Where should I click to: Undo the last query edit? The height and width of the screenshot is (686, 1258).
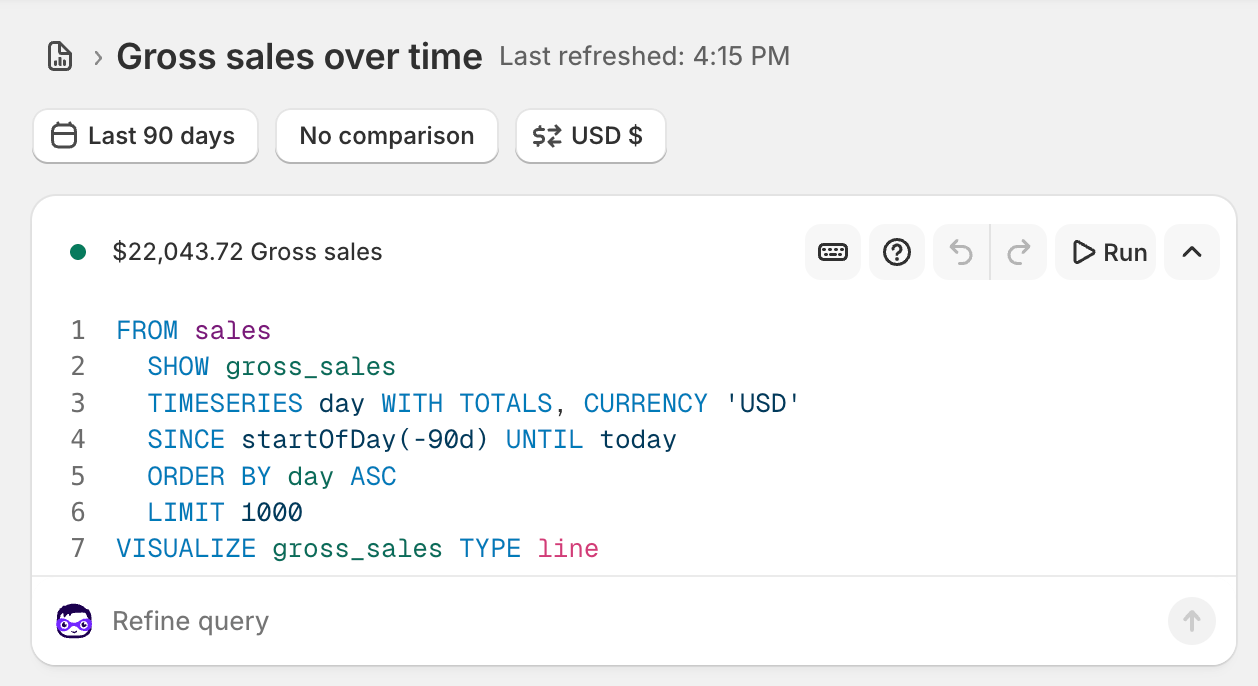pyautogui.click(x=961, y=252)
